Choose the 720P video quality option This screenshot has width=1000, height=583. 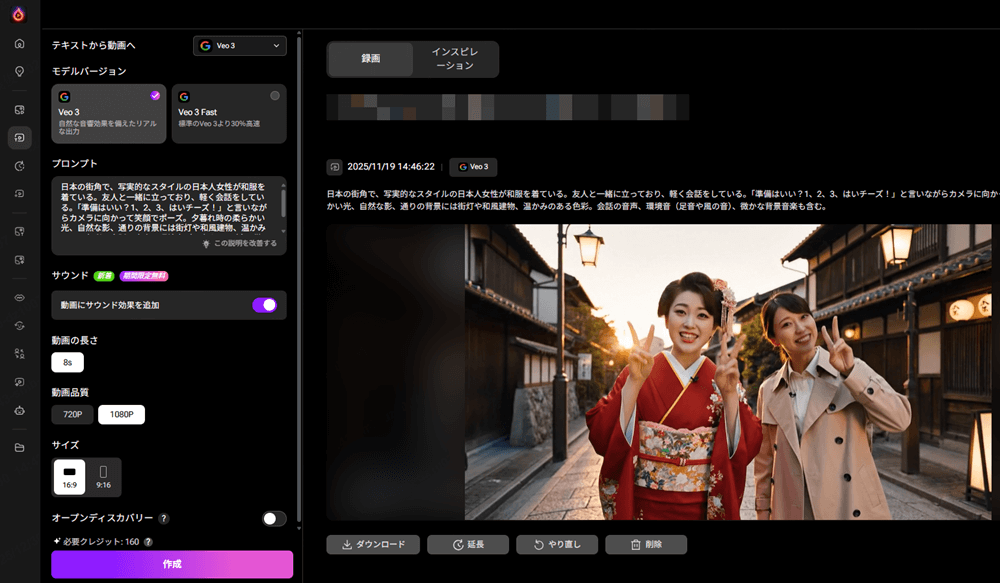tap(72, 414)
